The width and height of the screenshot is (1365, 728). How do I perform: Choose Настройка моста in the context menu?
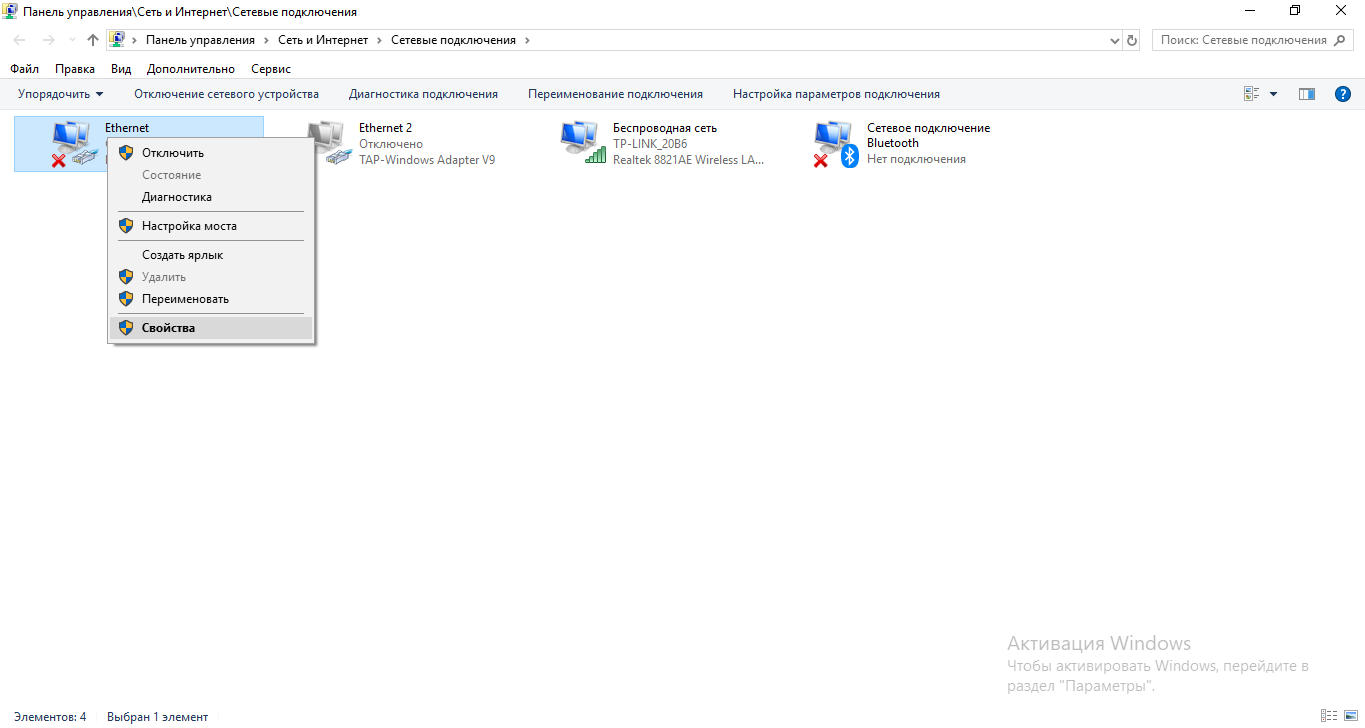[211, 226]
